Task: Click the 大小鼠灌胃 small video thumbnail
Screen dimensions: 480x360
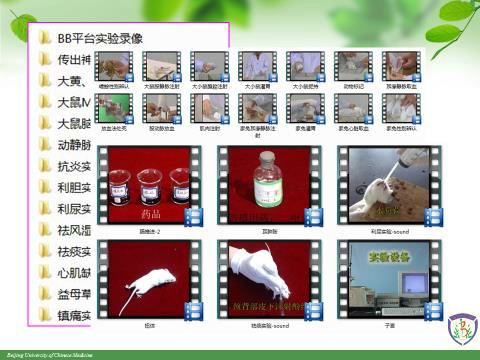Action: (257, 66)
